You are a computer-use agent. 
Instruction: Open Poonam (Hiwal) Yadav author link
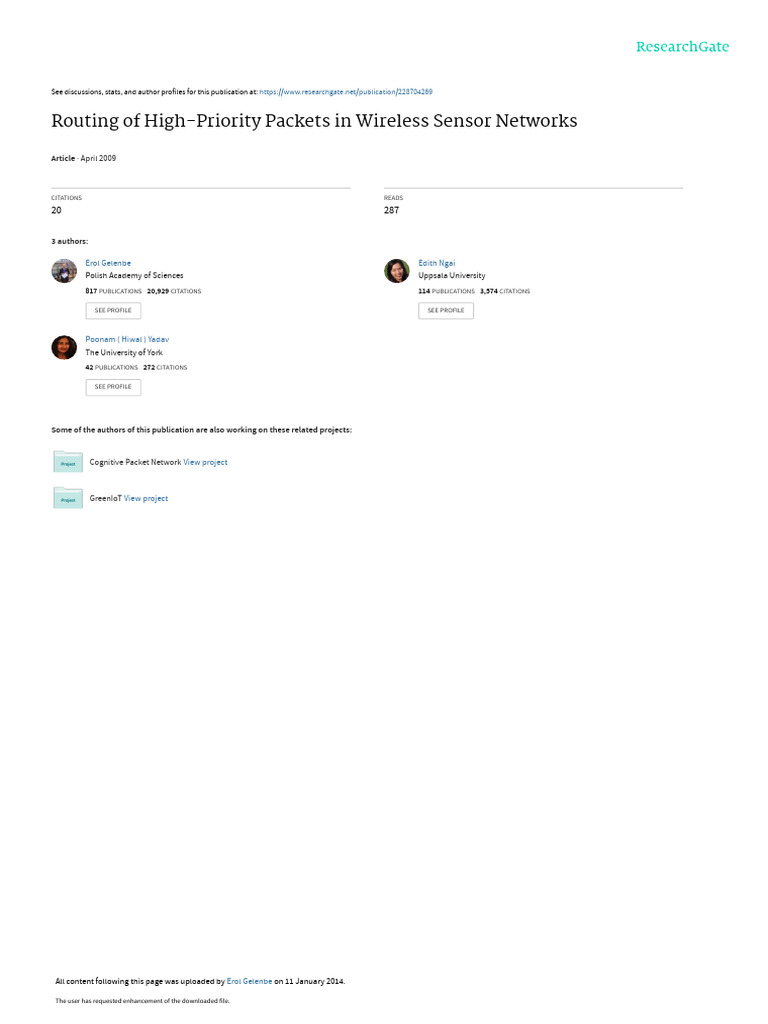127,340
